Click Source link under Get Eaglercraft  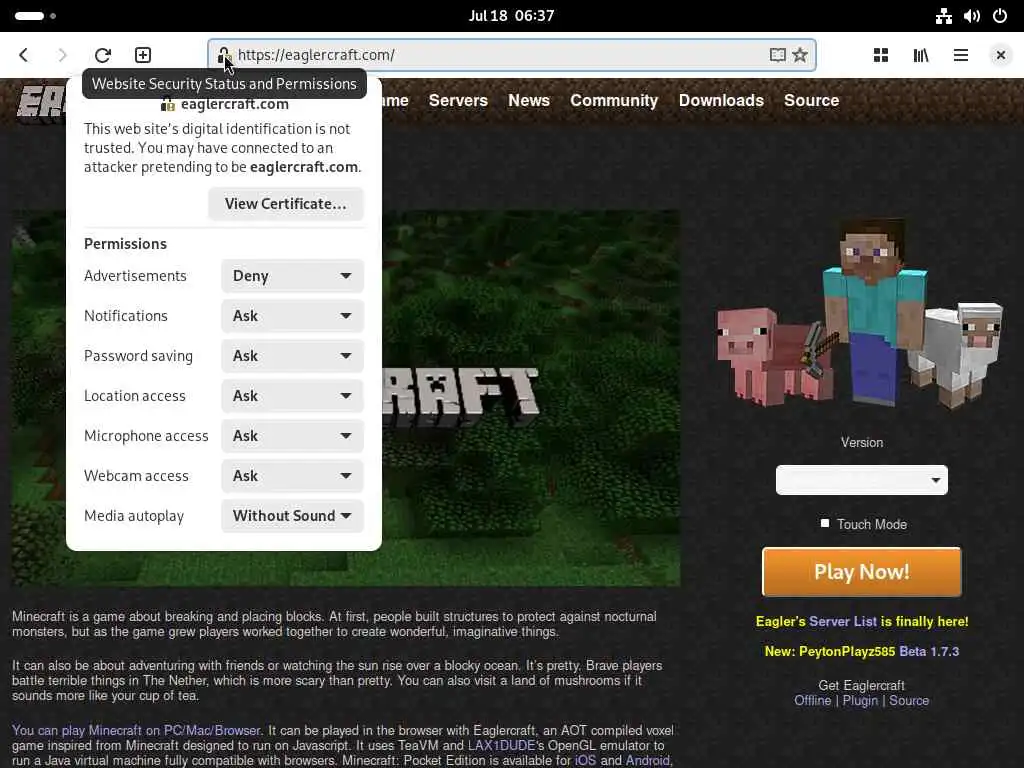click(909, 701)
